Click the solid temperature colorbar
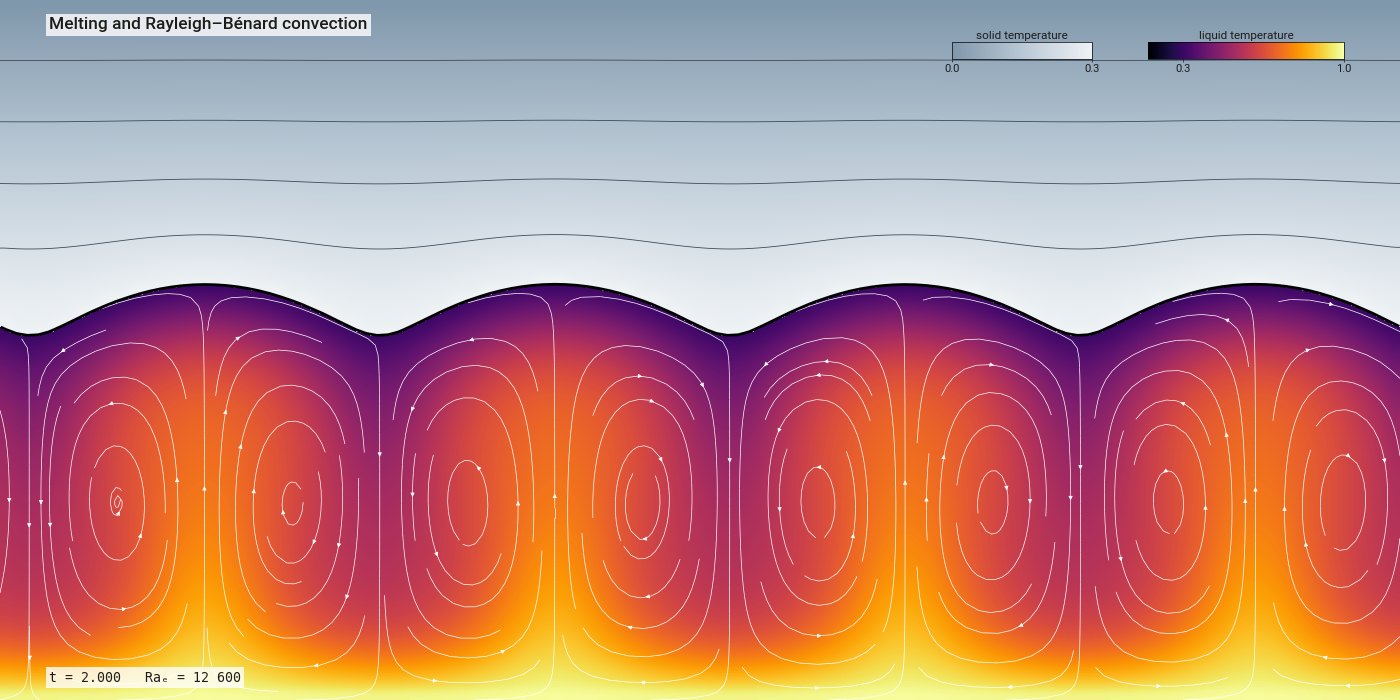1400x700 pixels. (1022, 51)
